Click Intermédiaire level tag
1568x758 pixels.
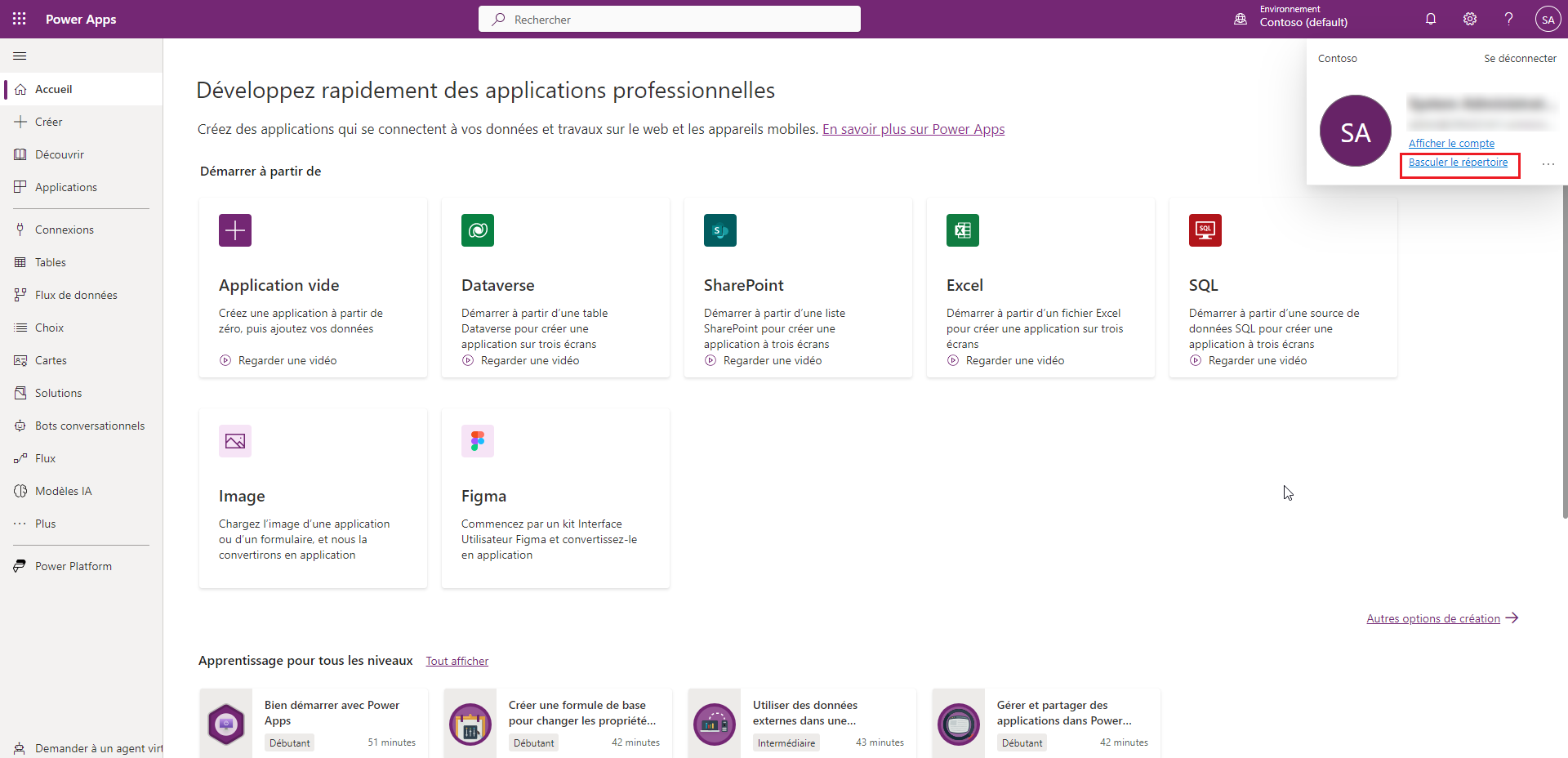(x=786, y=742)
